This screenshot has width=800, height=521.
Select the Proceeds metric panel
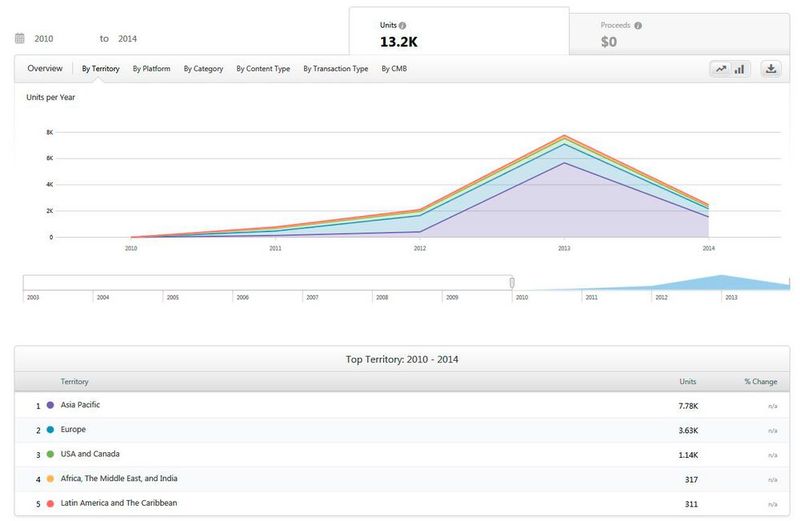(679, 34)
